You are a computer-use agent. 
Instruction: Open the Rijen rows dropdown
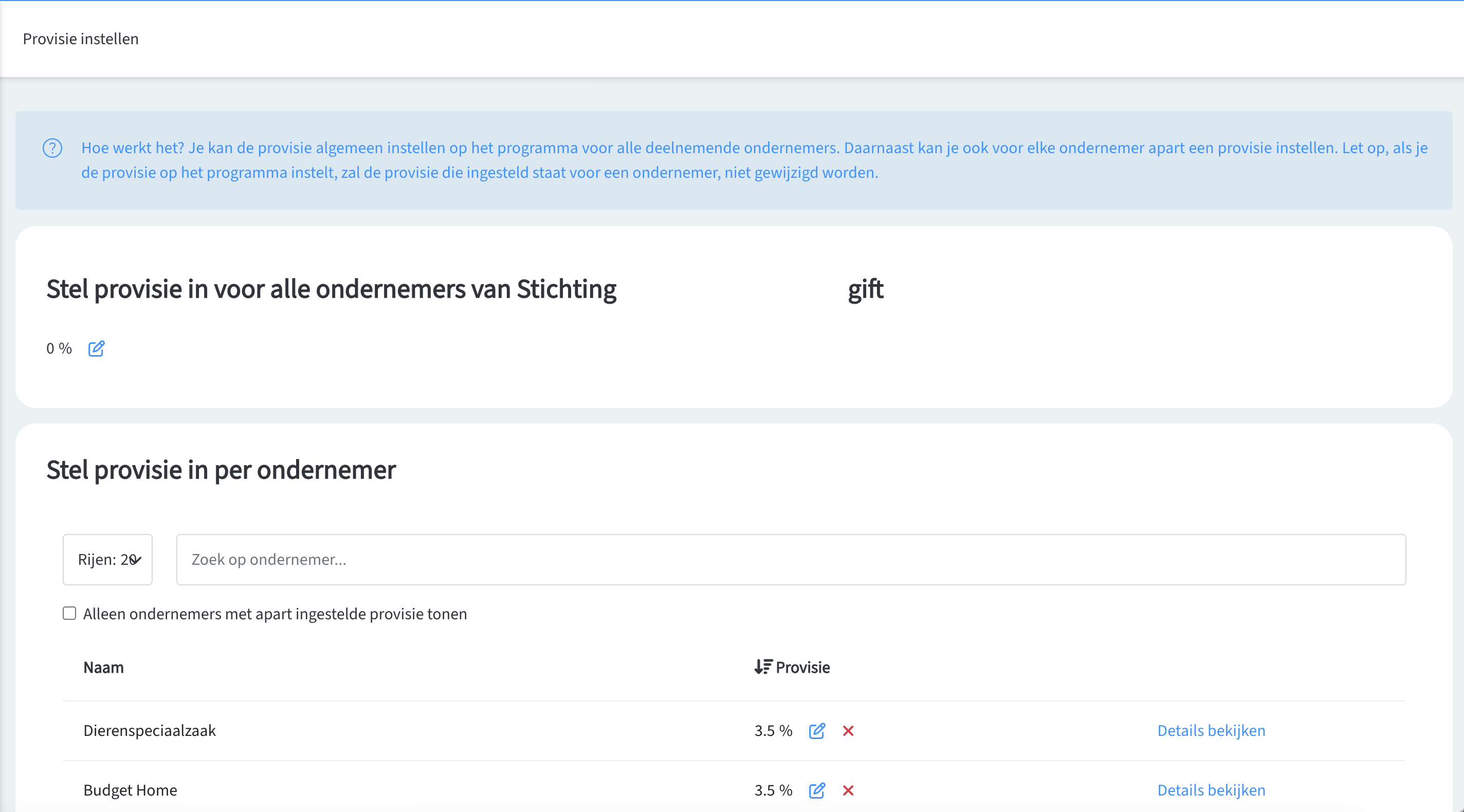point(107,559)
